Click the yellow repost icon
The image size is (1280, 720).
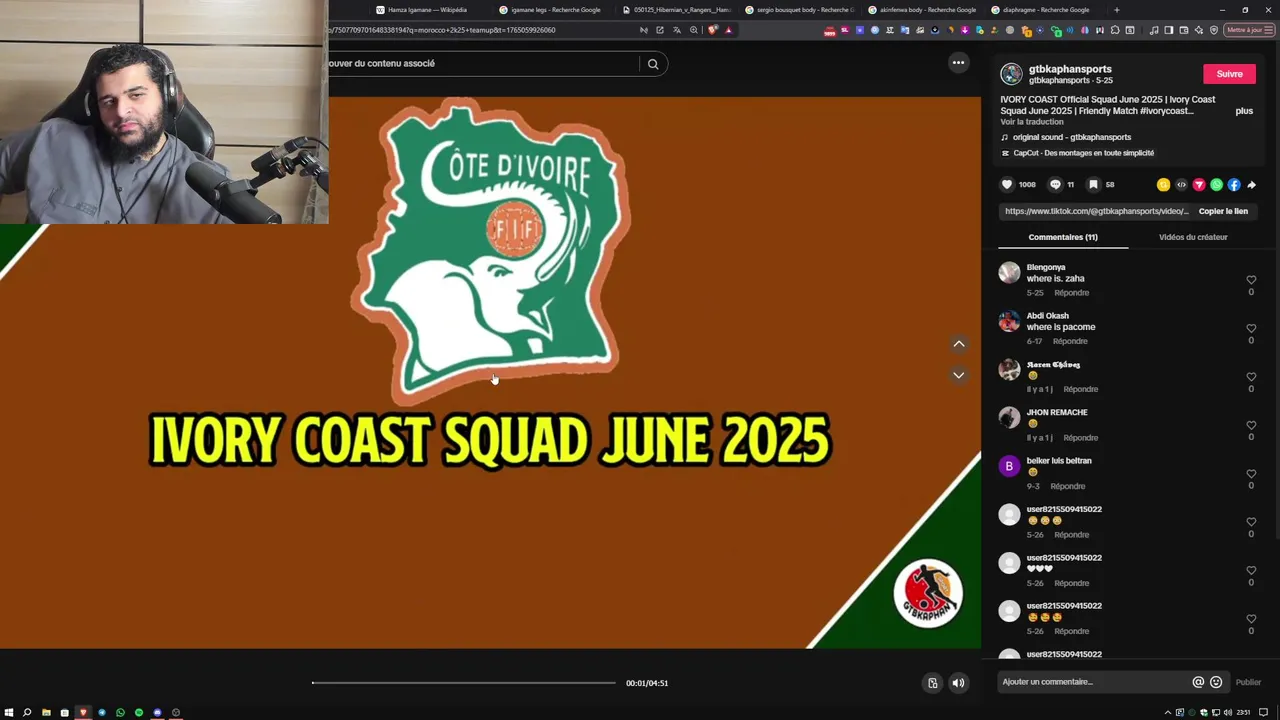[1163, 185]
